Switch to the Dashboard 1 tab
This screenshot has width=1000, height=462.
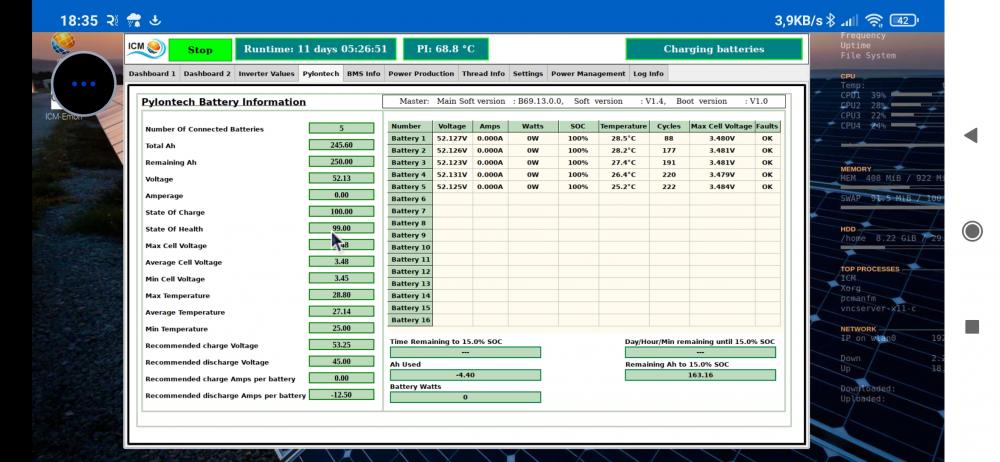tap(152, 73)
